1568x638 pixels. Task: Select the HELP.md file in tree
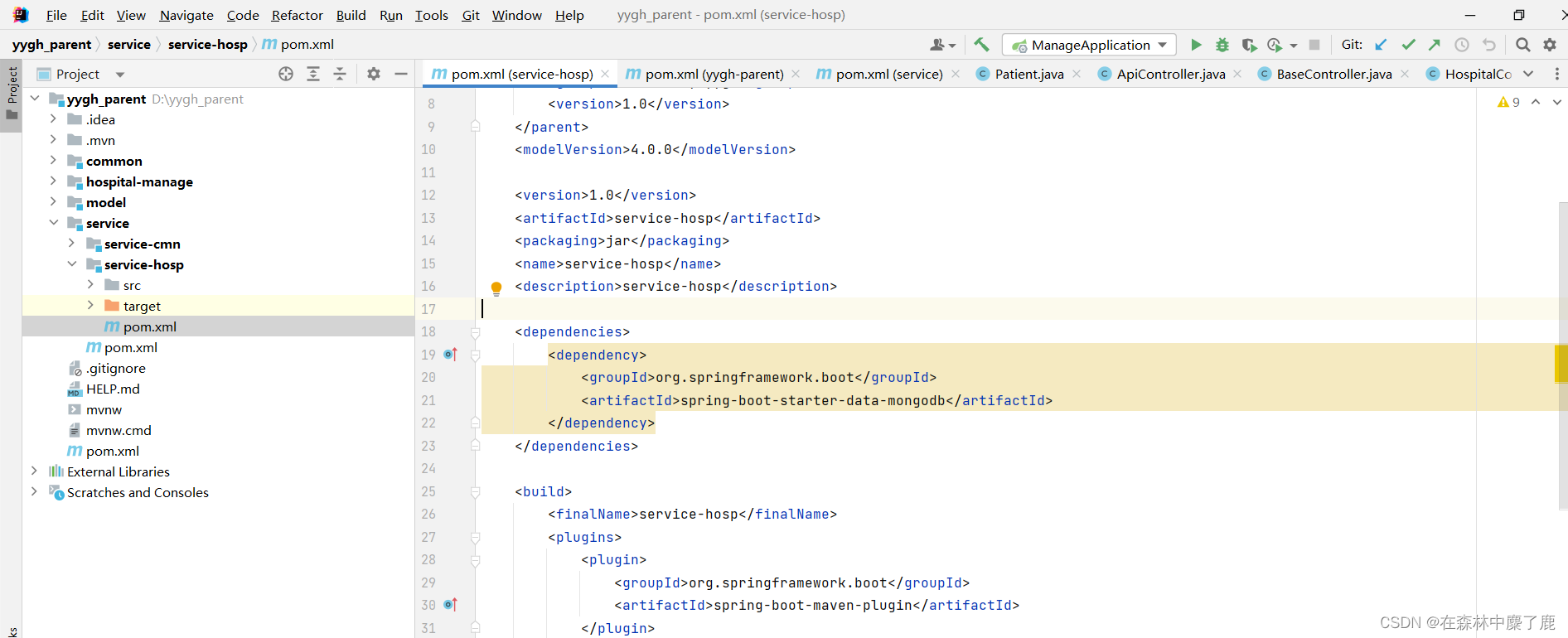pyautogui.click(x=113, y=389)
